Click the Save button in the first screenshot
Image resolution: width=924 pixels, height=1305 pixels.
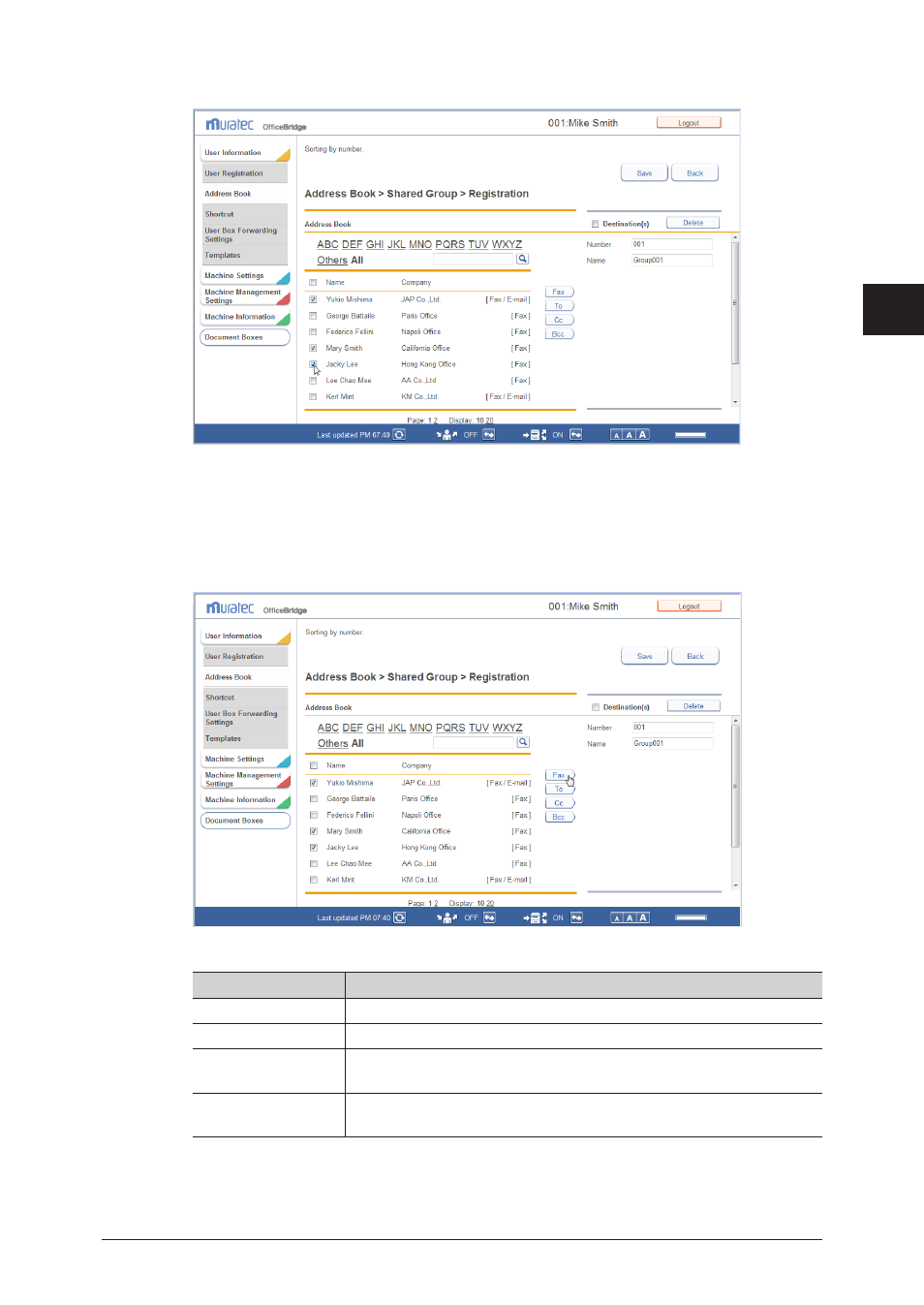point(644,173)
